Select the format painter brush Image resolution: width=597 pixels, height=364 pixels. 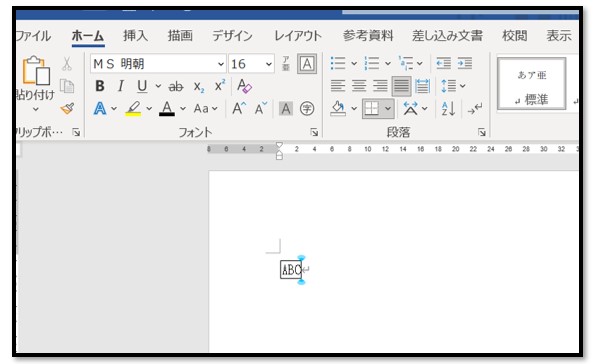coord(67,109)
